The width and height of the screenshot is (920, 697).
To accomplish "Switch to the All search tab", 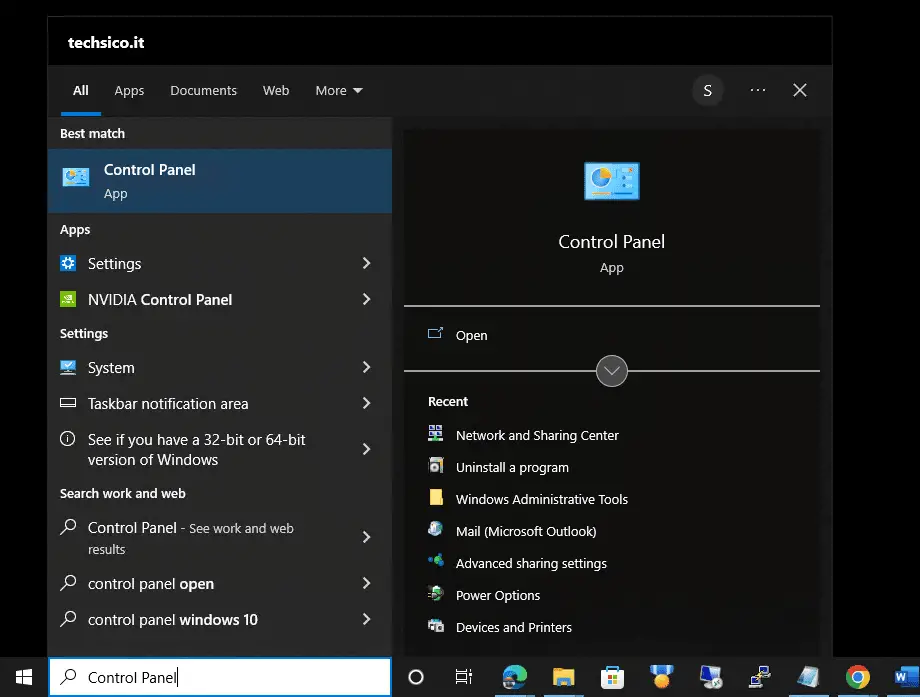I will [x=80, y=90].
